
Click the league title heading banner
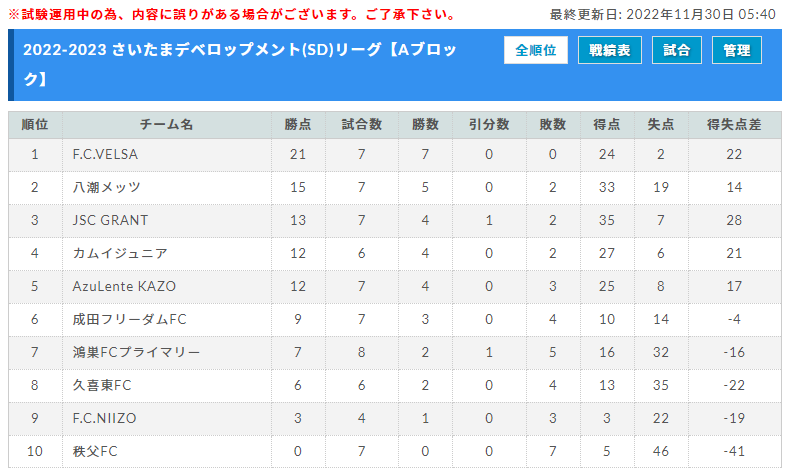tap(395, 64)
